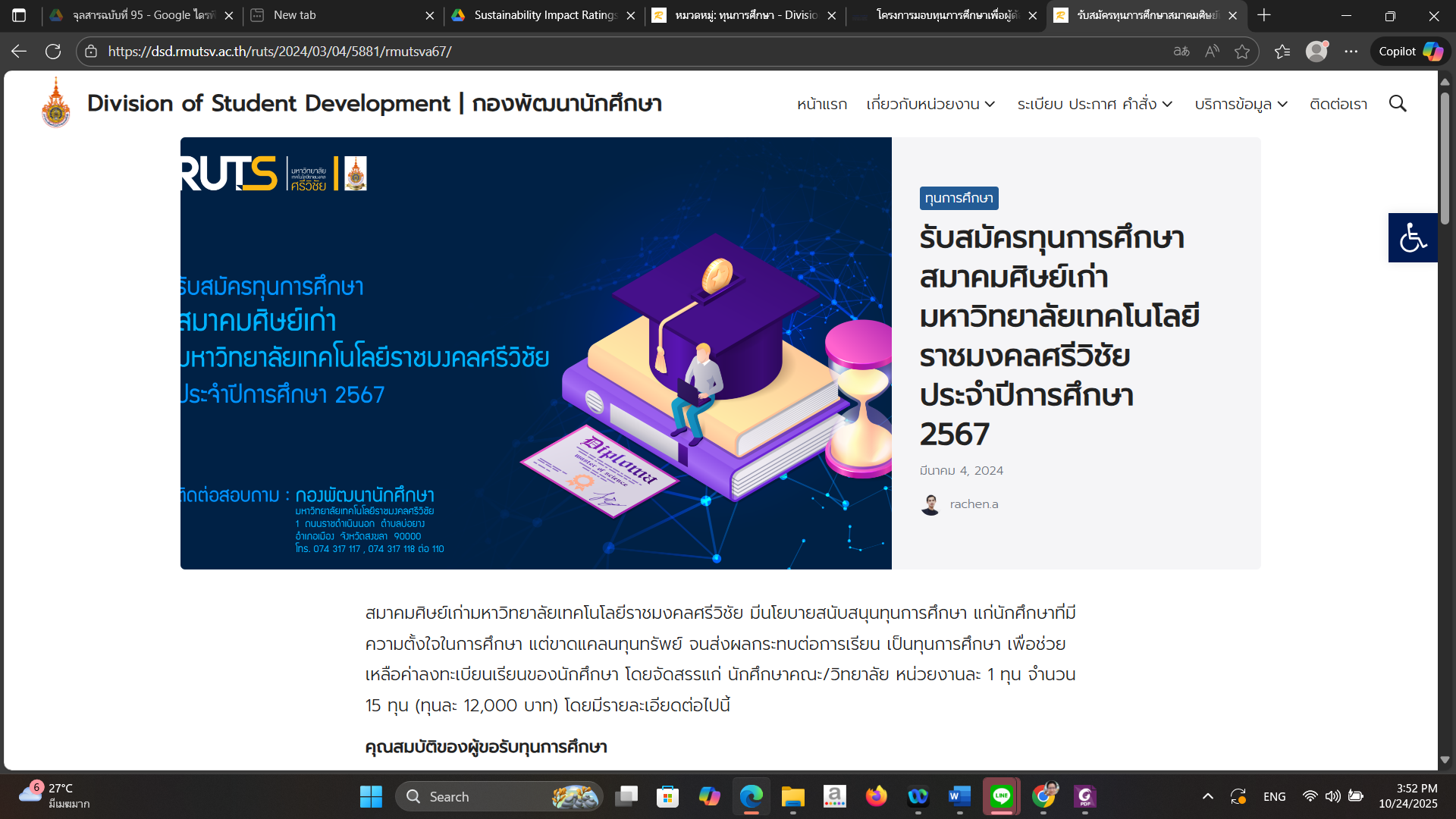Click the translate page icon
1456x819 pixels.
[1181, 52]
